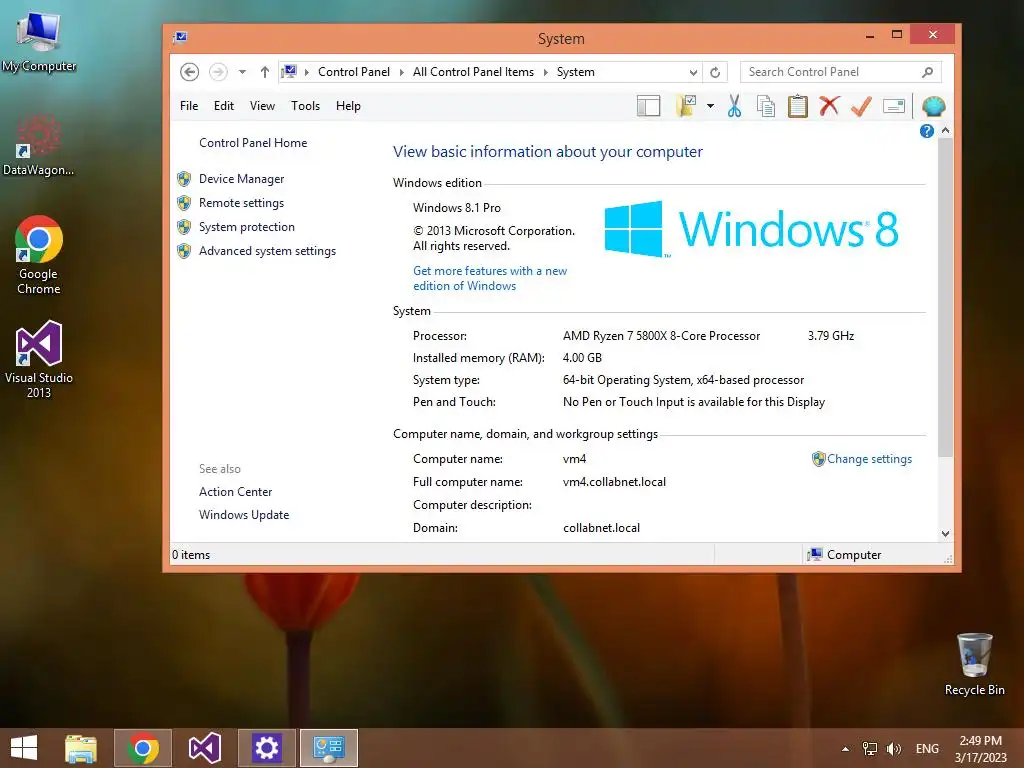This screenshot has height=768, width=1024.
Task: Go up one level with Up arrow
Action: 264,72
